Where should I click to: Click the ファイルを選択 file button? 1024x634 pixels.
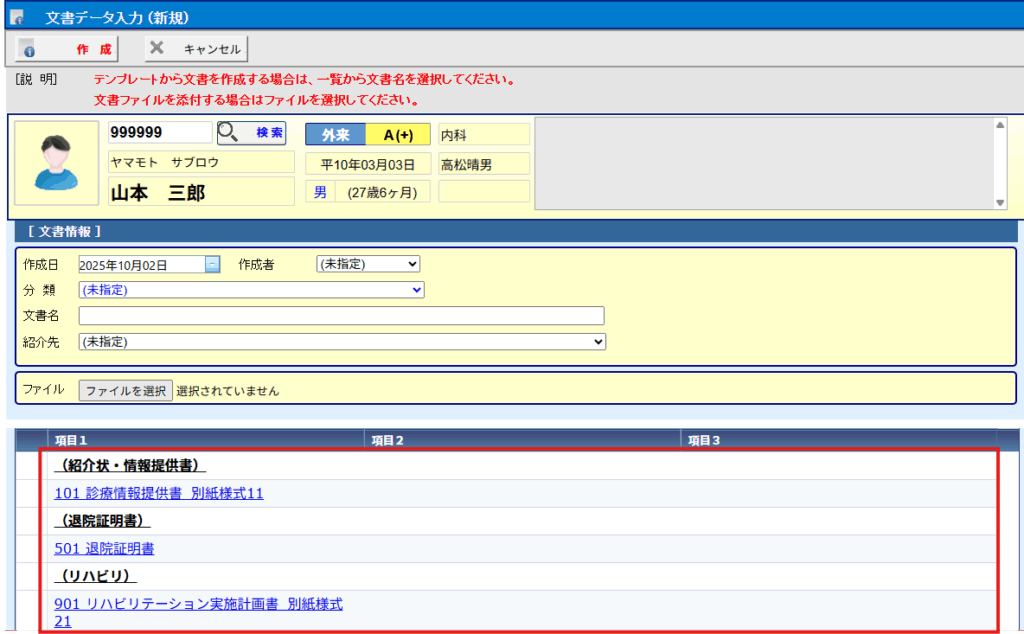(x=126, y=391)
